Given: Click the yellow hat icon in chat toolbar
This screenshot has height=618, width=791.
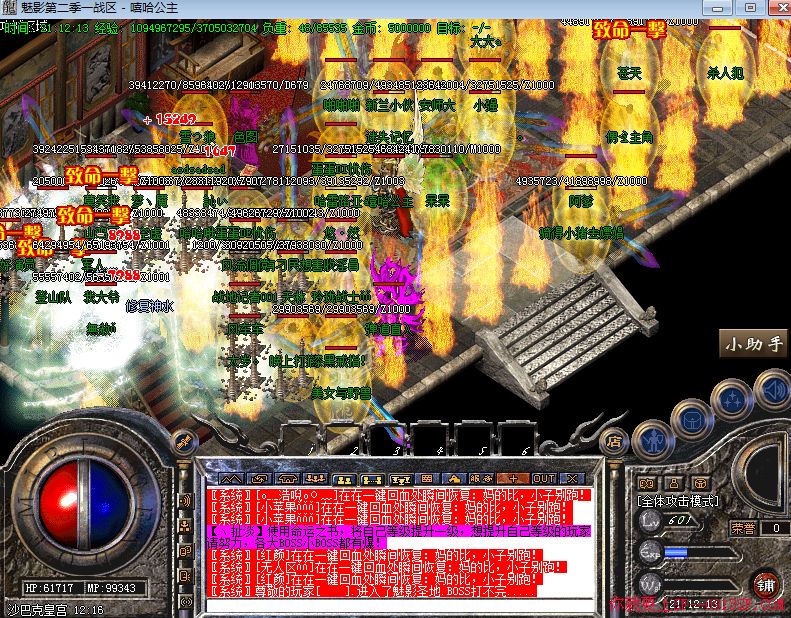Looking at the screenshot, I should click(454, 478).
